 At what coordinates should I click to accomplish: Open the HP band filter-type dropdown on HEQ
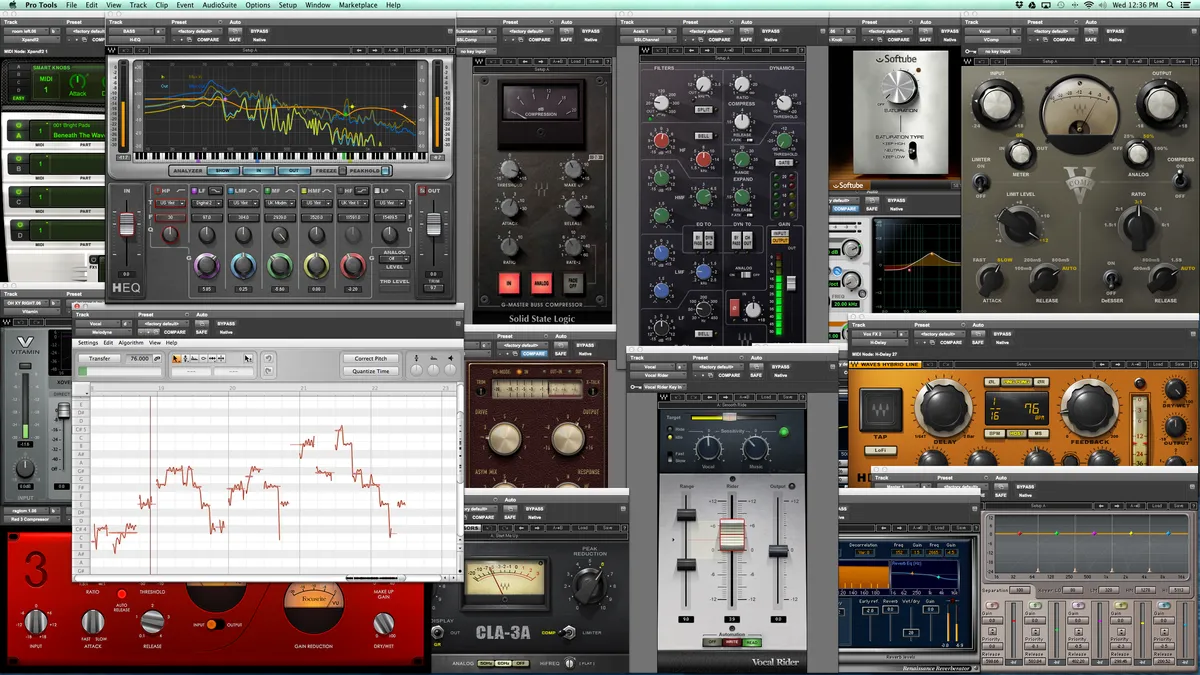click(168, 203)
